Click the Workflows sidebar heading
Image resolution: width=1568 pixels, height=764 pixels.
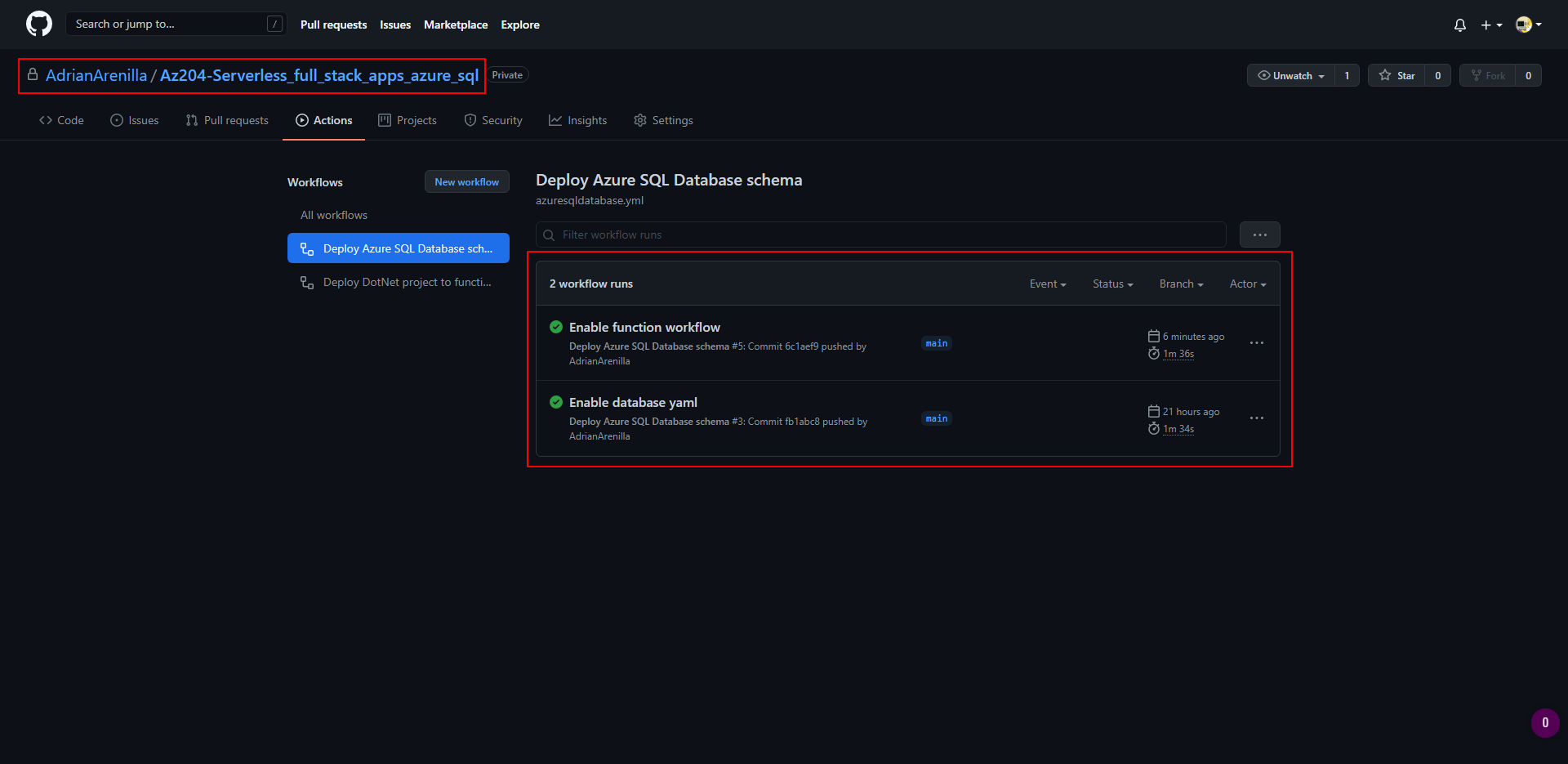point(315,182)
